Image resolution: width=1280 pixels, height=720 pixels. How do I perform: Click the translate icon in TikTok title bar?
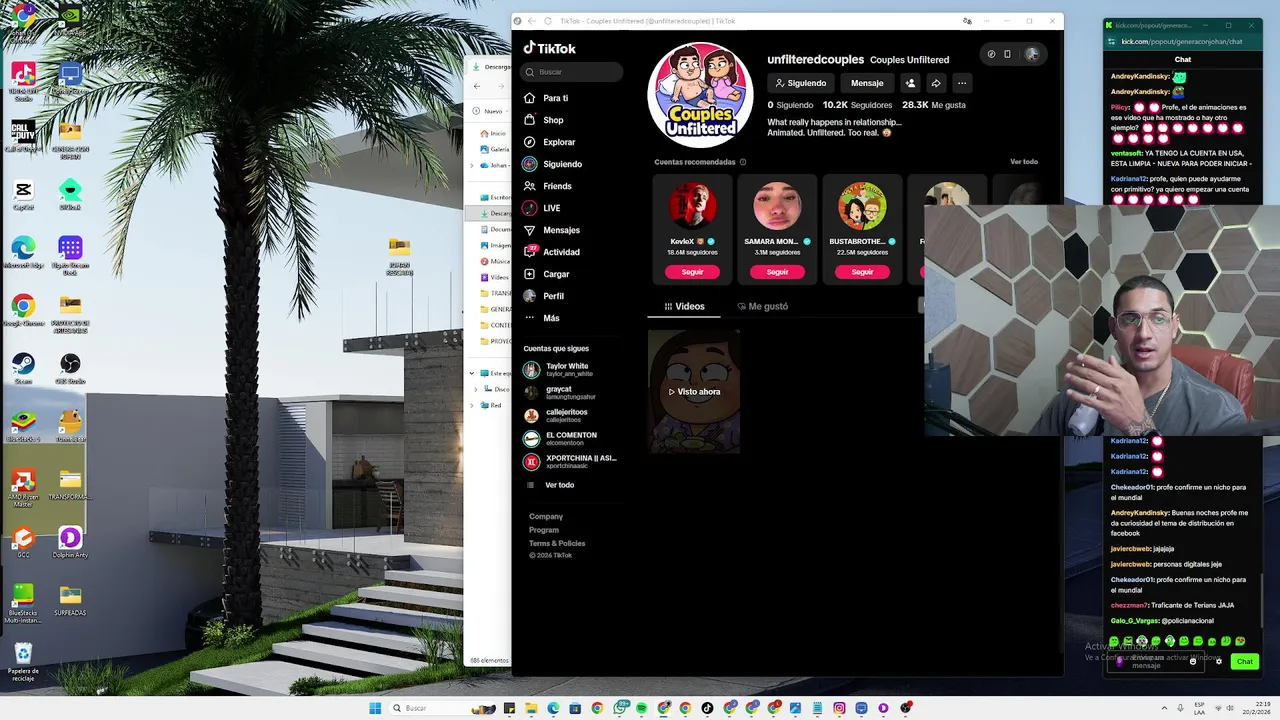(967, 21)
